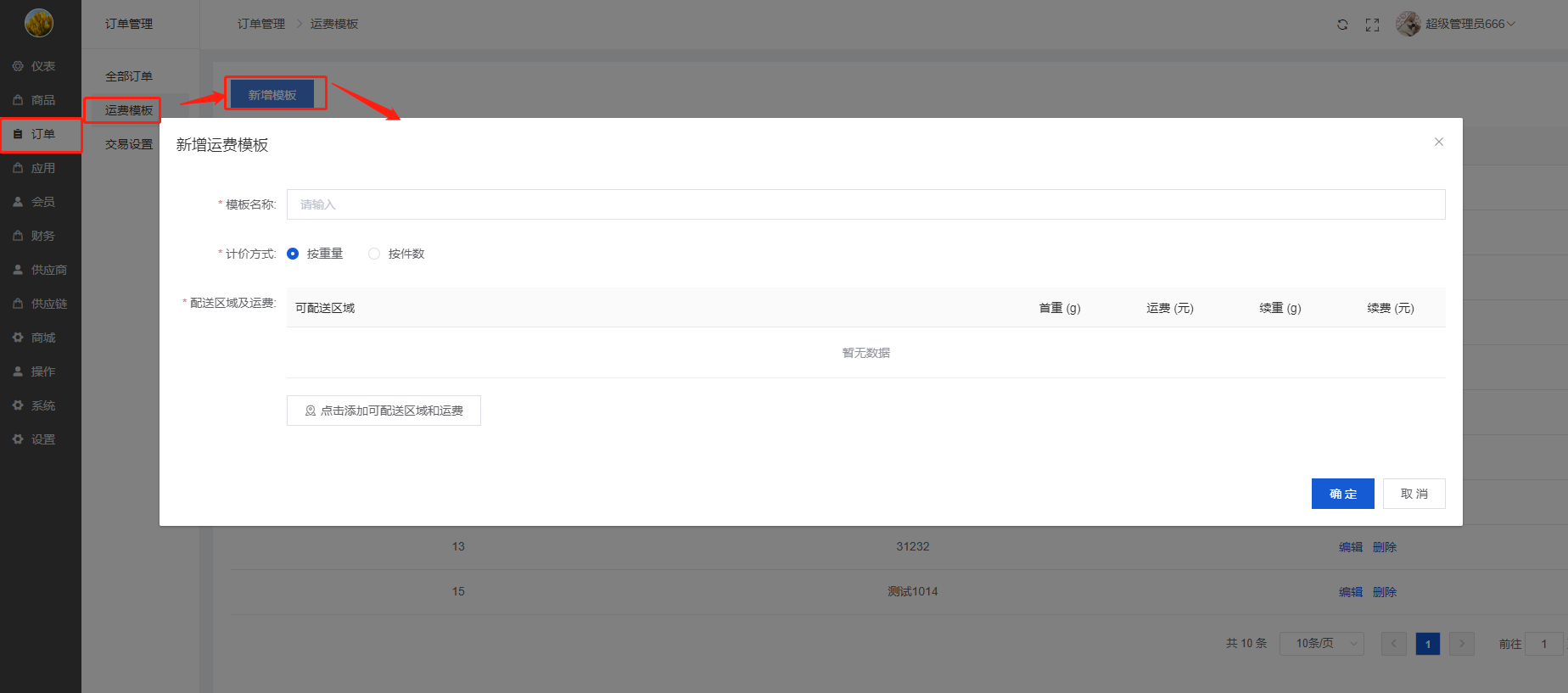
Task: Click 续重 (g) column header
Action: coord(1280,308)
